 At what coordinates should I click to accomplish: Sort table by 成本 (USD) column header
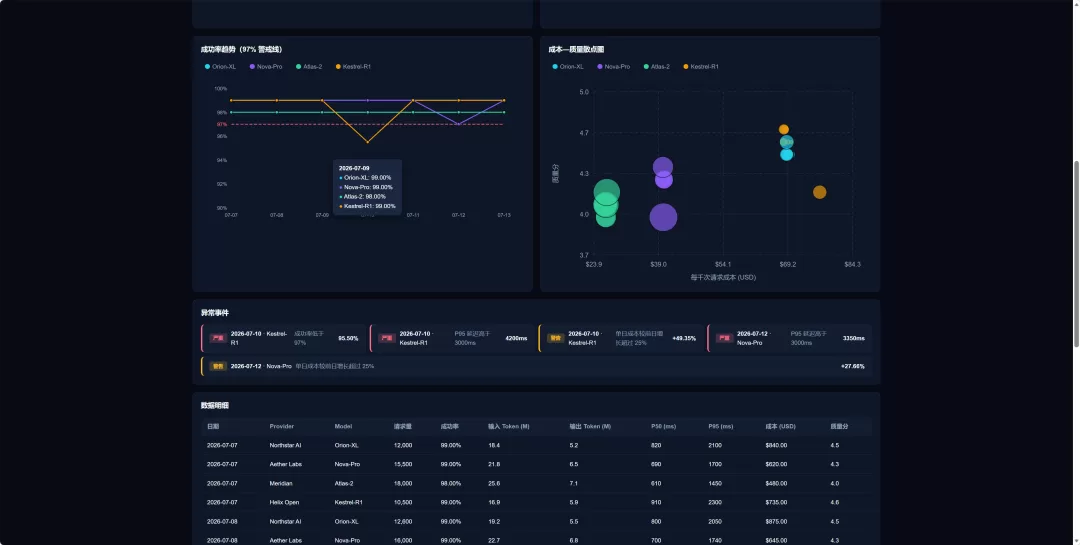780,426
